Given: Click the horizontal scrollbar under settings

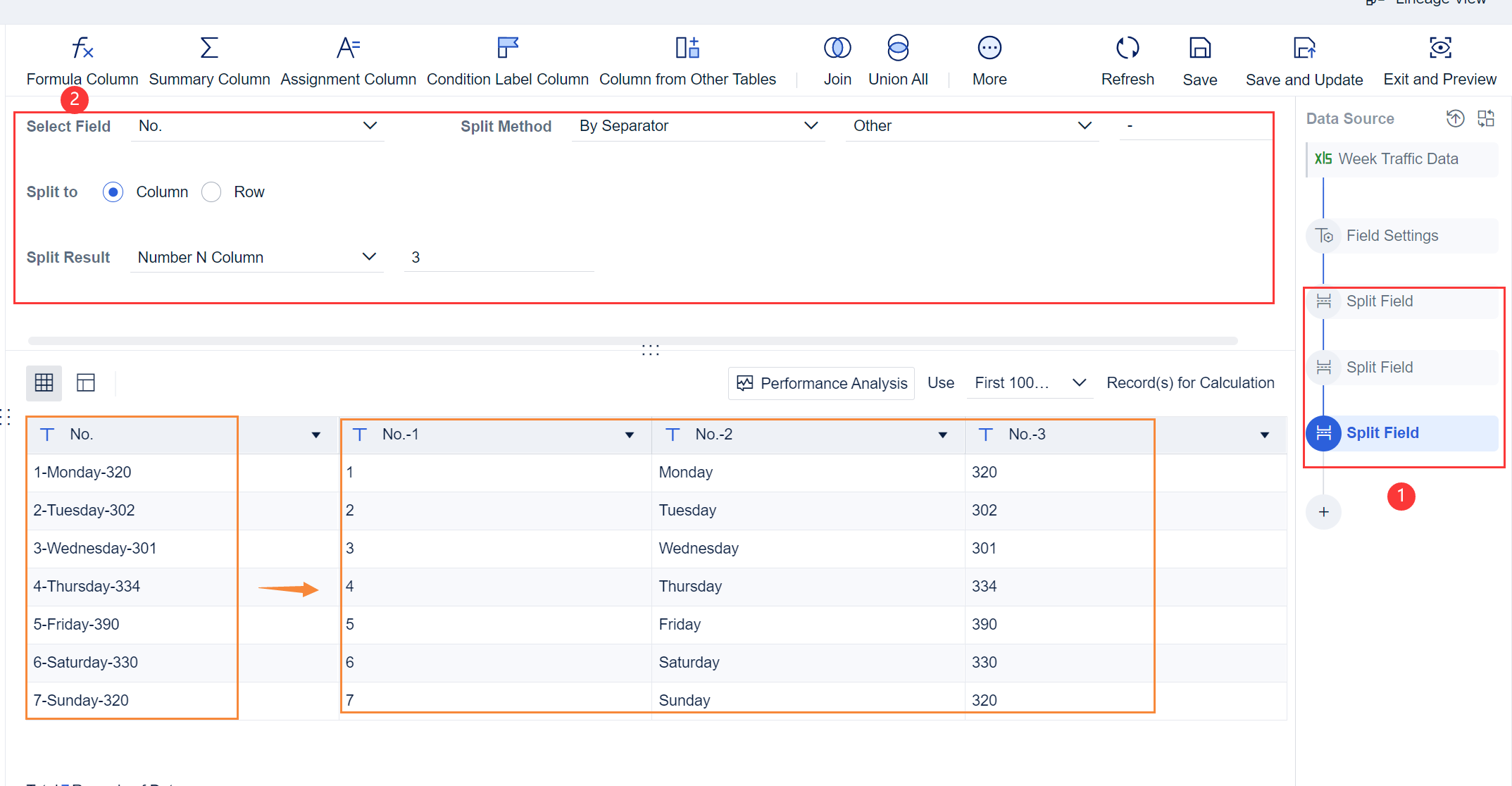Looking at the screenshot, I should point(632,341).
